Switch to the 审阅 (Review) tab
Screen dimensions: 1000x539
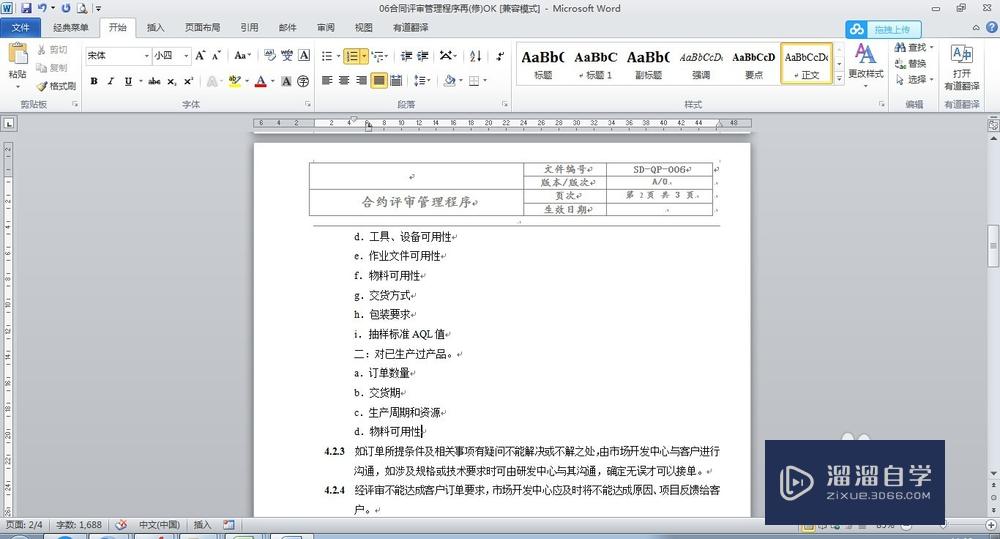[x=326, y=27]
